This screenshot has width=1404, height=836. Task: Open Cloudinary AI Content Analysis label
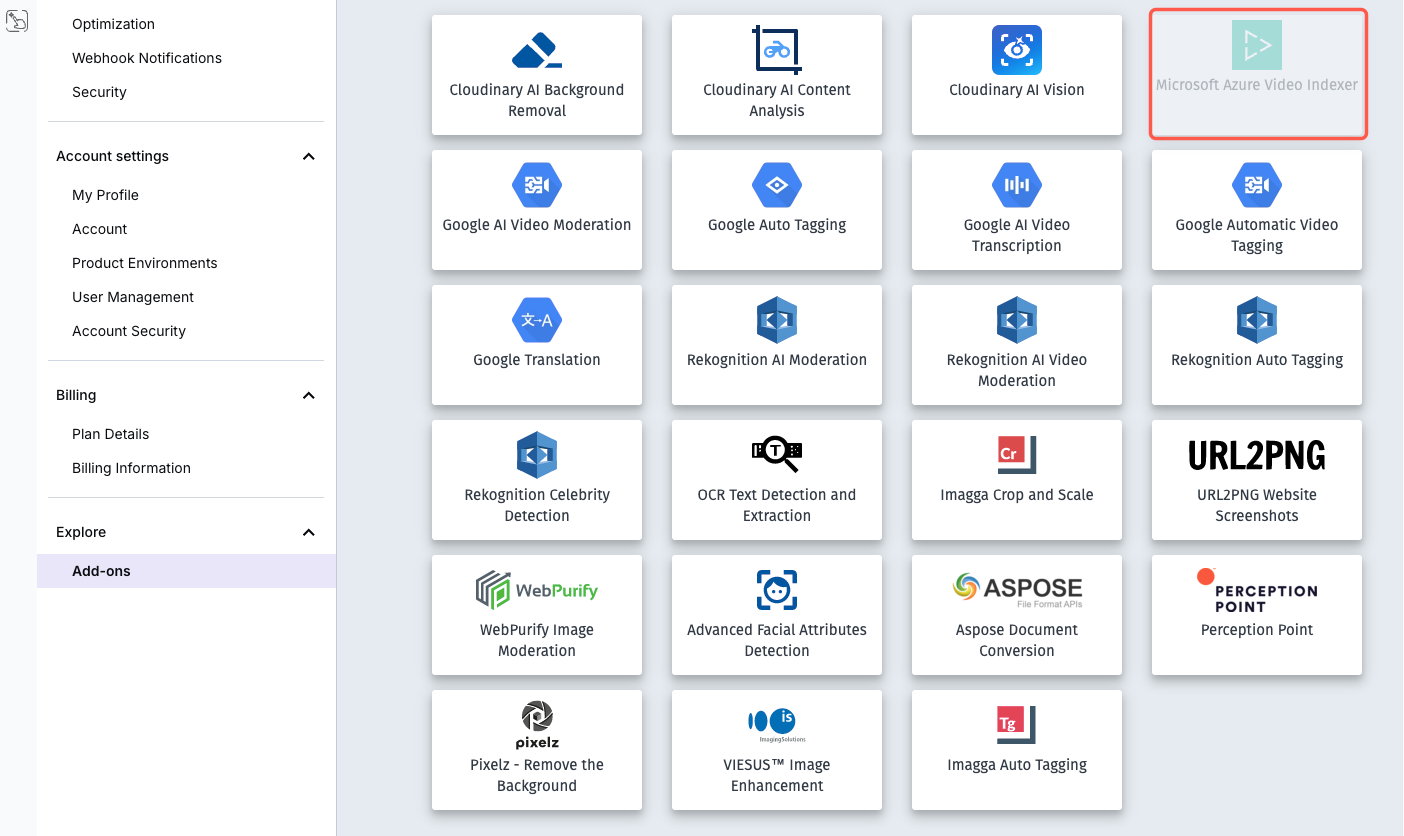[x=777, y=100]
